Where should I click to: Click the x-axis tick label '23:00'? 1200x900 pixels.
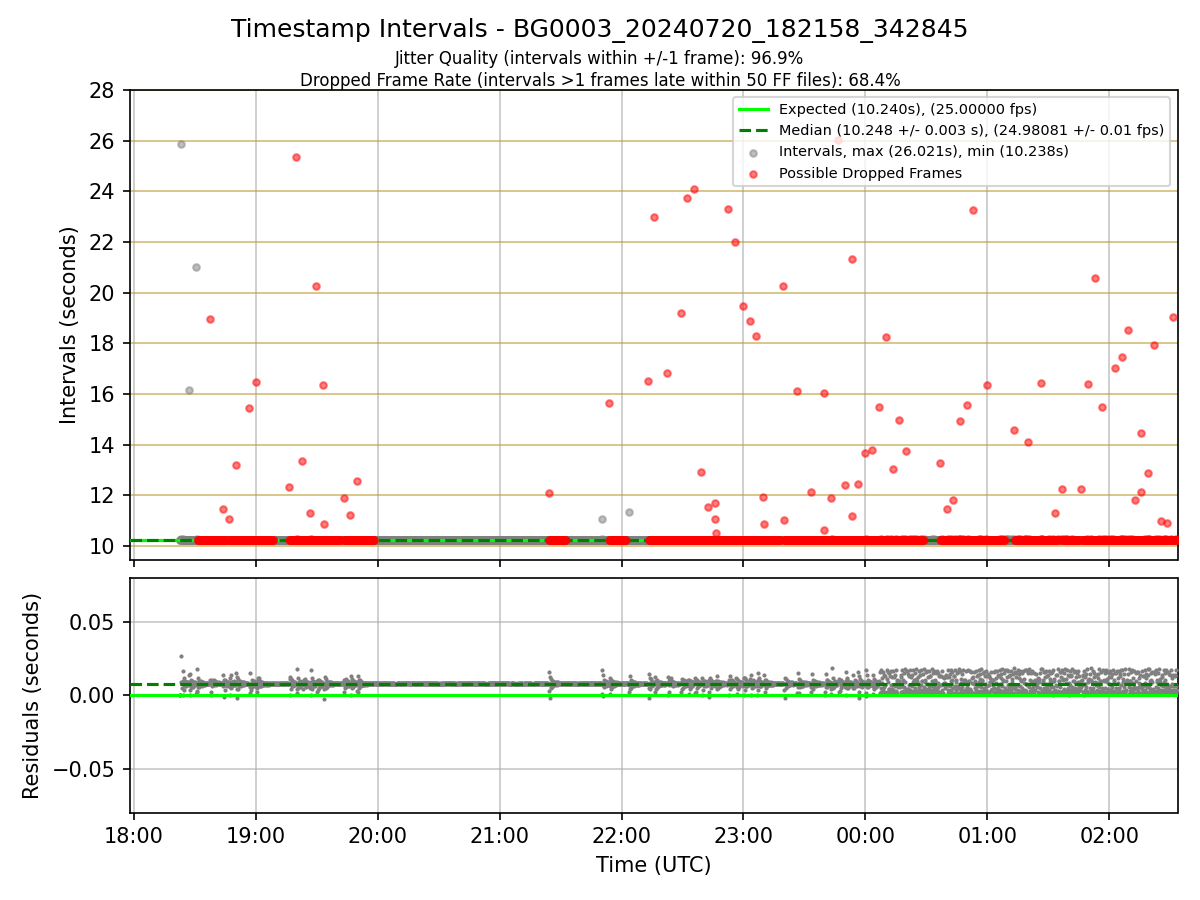point(743,836)
